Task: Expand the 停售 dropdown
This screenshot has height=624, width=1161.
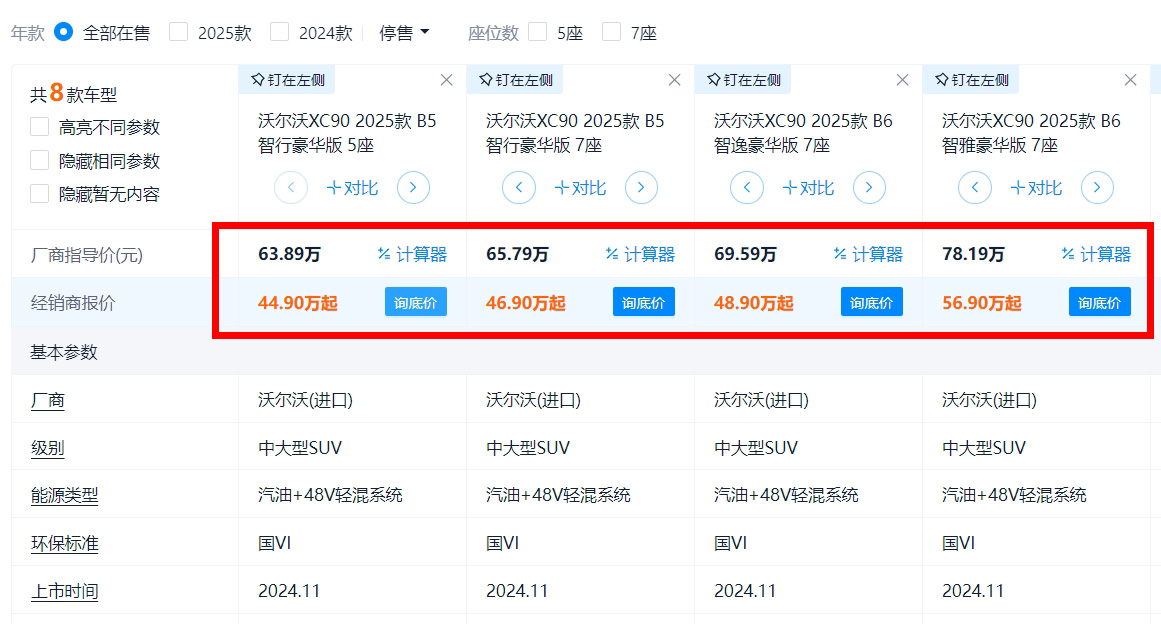Action: (x=404, y=33)
